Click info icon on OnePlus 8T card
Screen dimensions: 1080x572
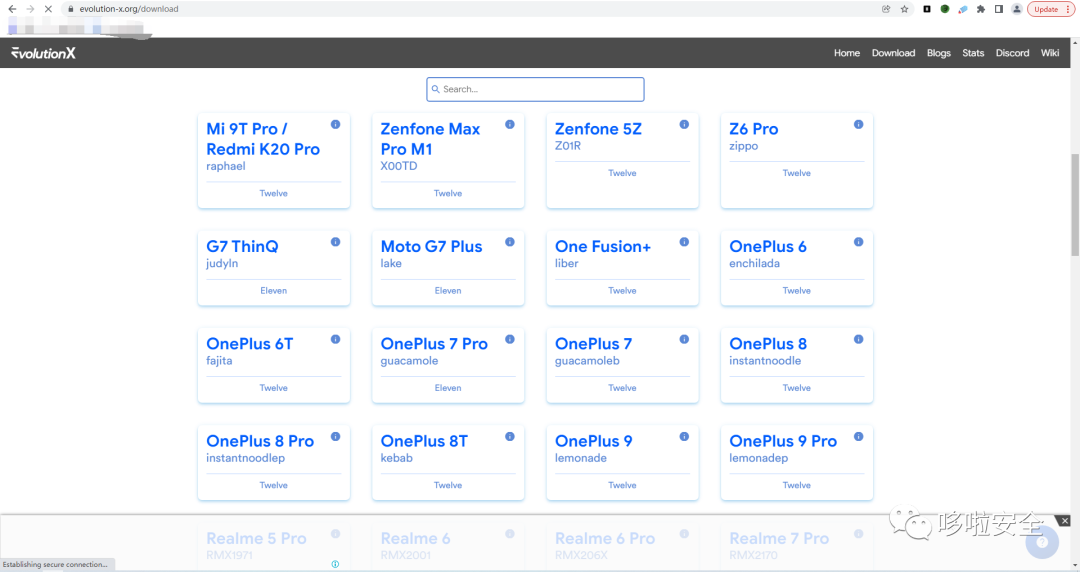point(510,436)
